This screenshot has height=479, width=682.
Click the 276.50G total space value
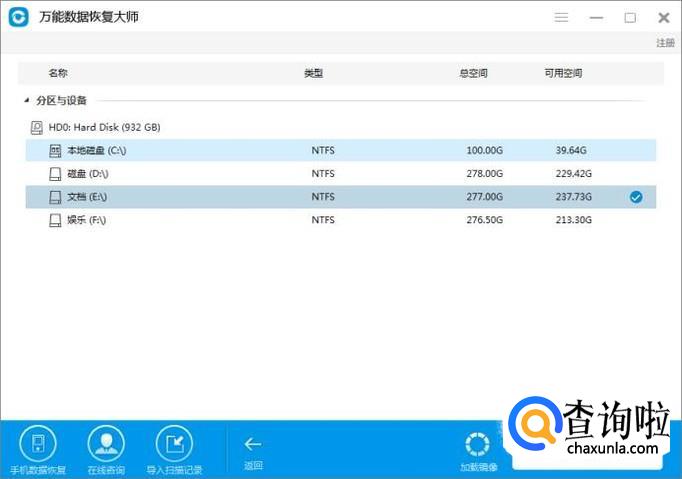click(x=485, y=220)
